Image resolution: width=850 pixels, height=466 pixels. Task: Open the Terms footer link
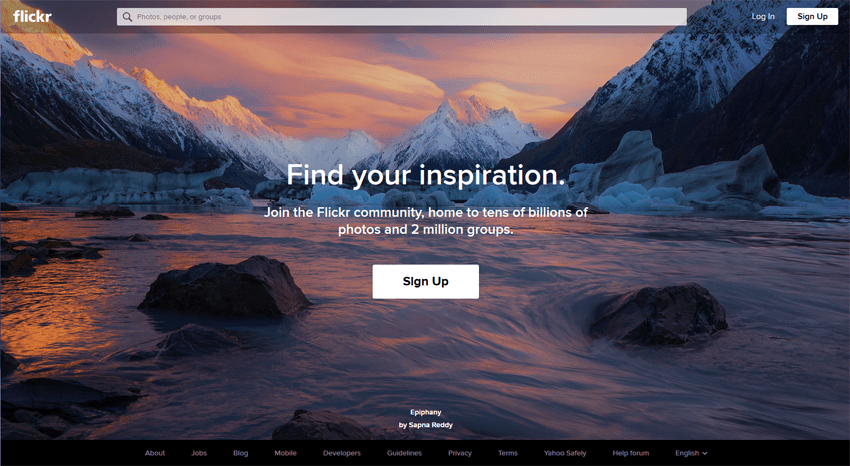[x=508, y=453]
